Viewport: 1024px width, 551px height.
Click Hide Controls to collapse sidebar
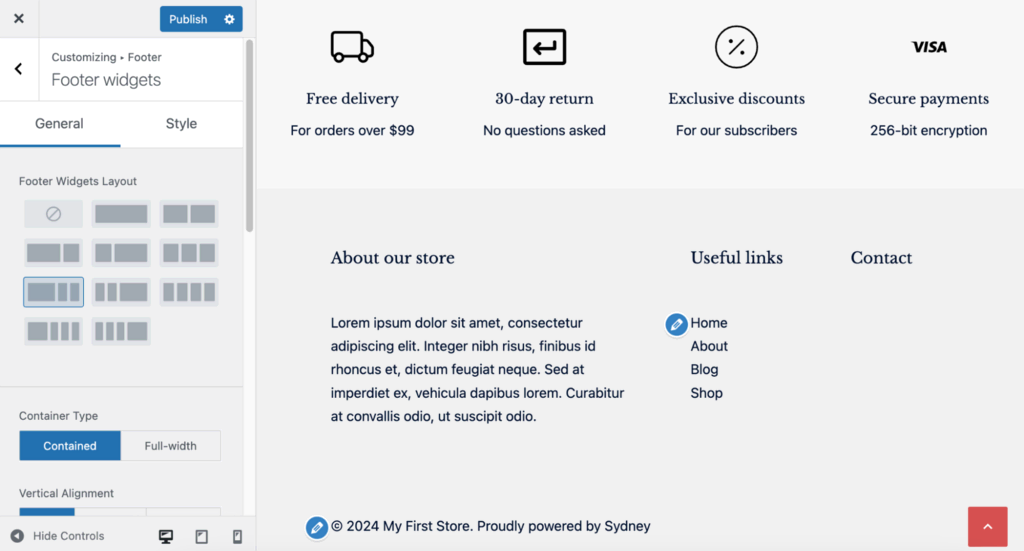pos(58,536)
